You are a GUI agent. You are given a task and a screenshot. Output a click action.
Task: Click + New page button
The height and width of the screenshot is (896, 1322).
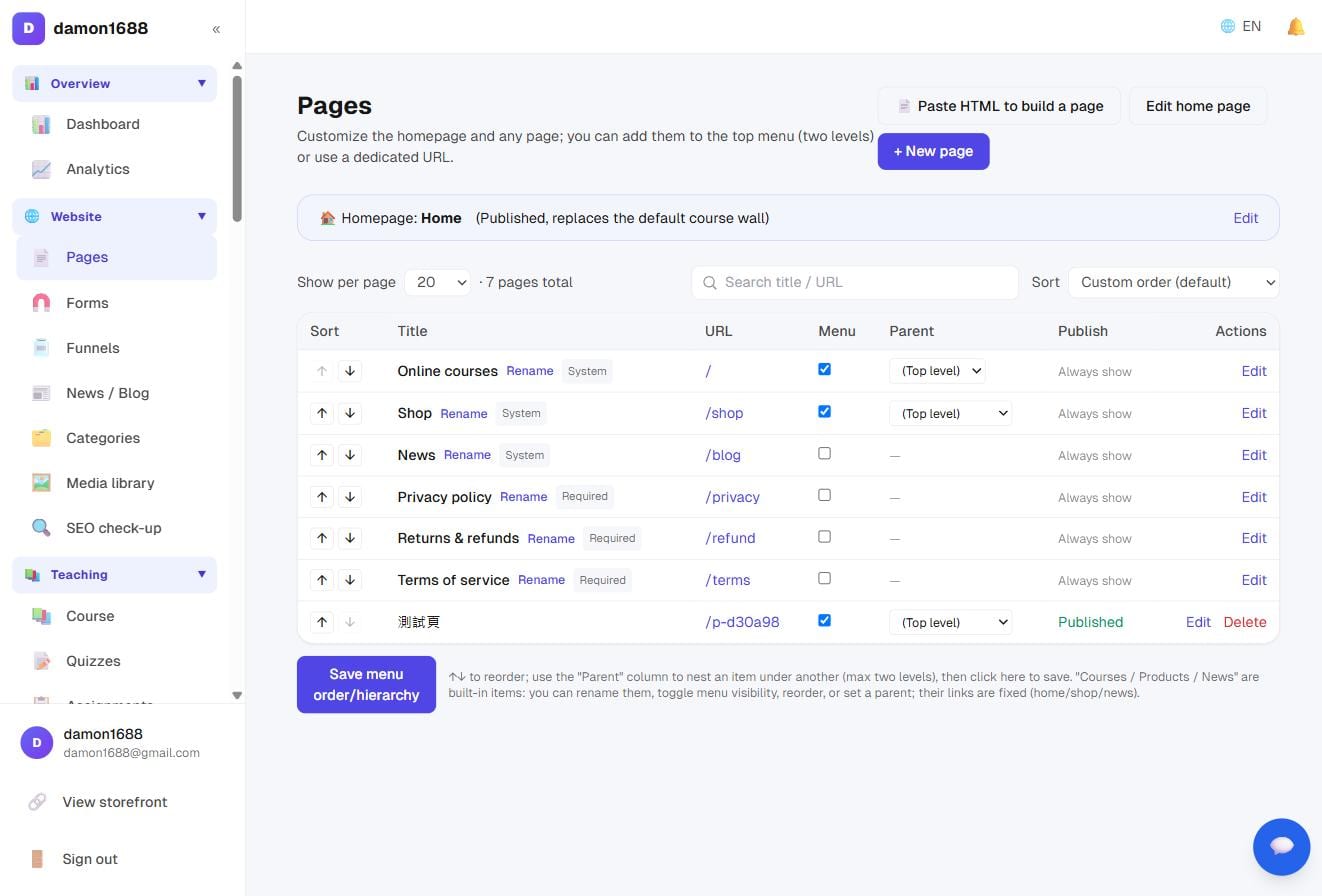pyautogui.click(x=933, y=151)
